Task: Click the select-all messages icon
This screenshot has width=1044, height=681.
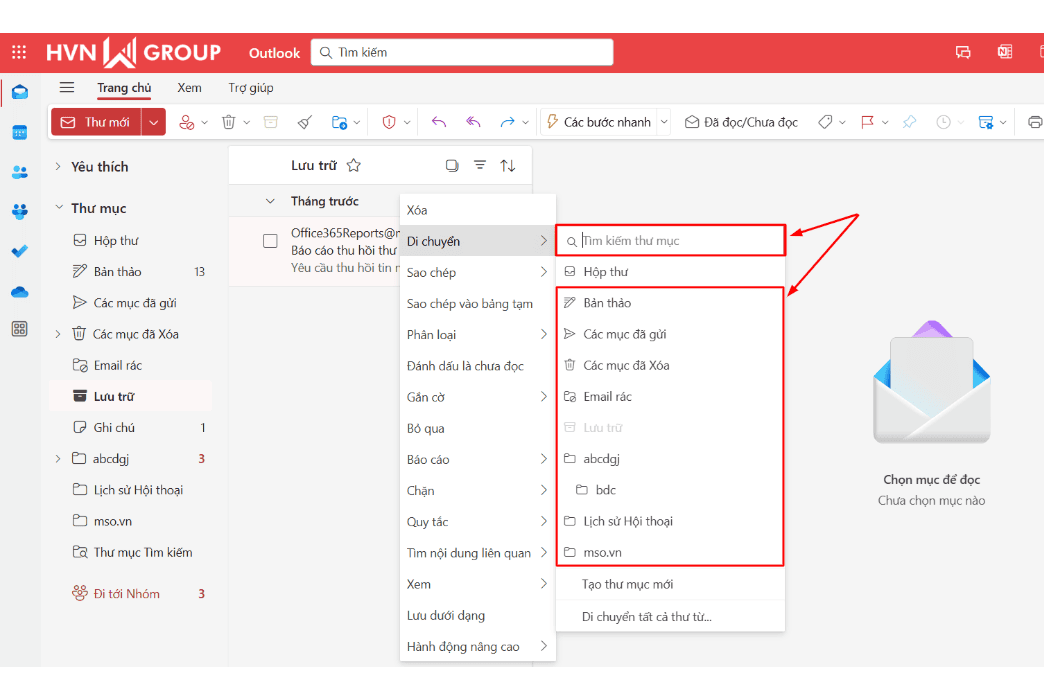Action: (x=452, y=165)
